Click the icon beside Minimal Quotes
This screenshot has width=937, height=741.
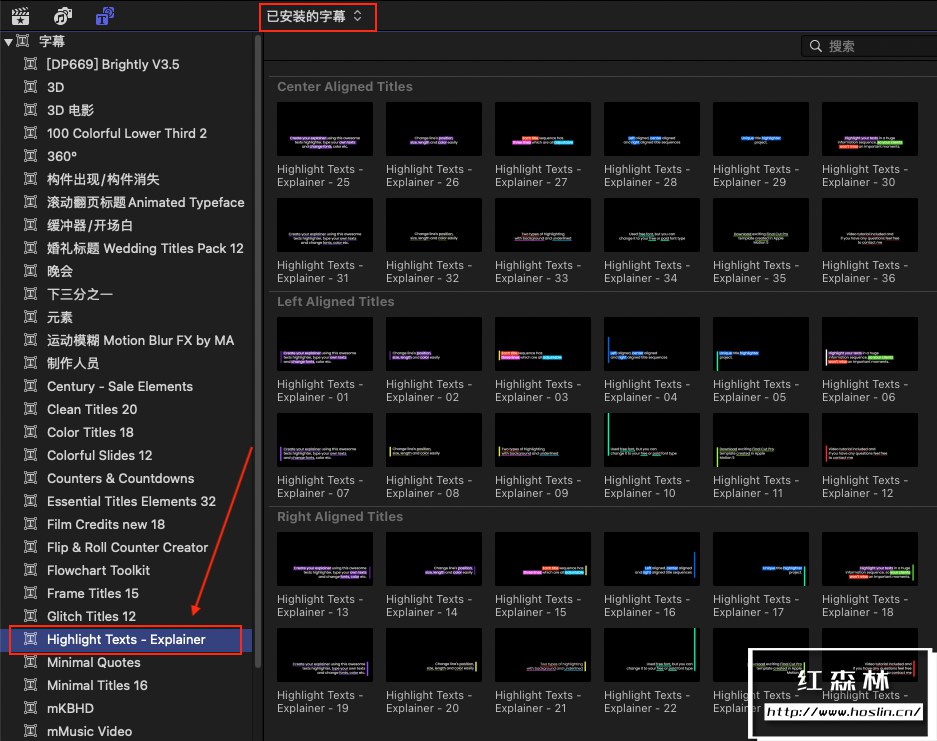[30, 662]
